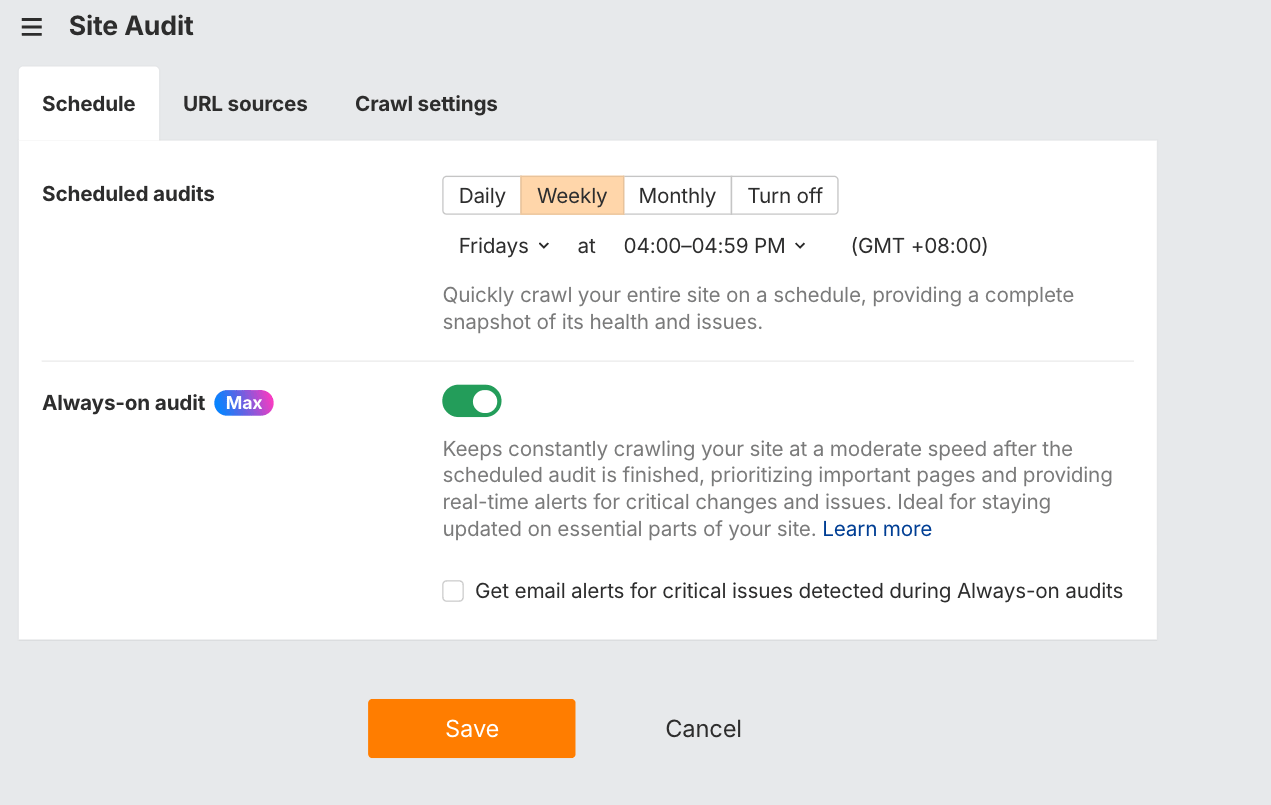Turn off scheduled audits
This screenshot has height=805, width=1271.
(785, 196)
